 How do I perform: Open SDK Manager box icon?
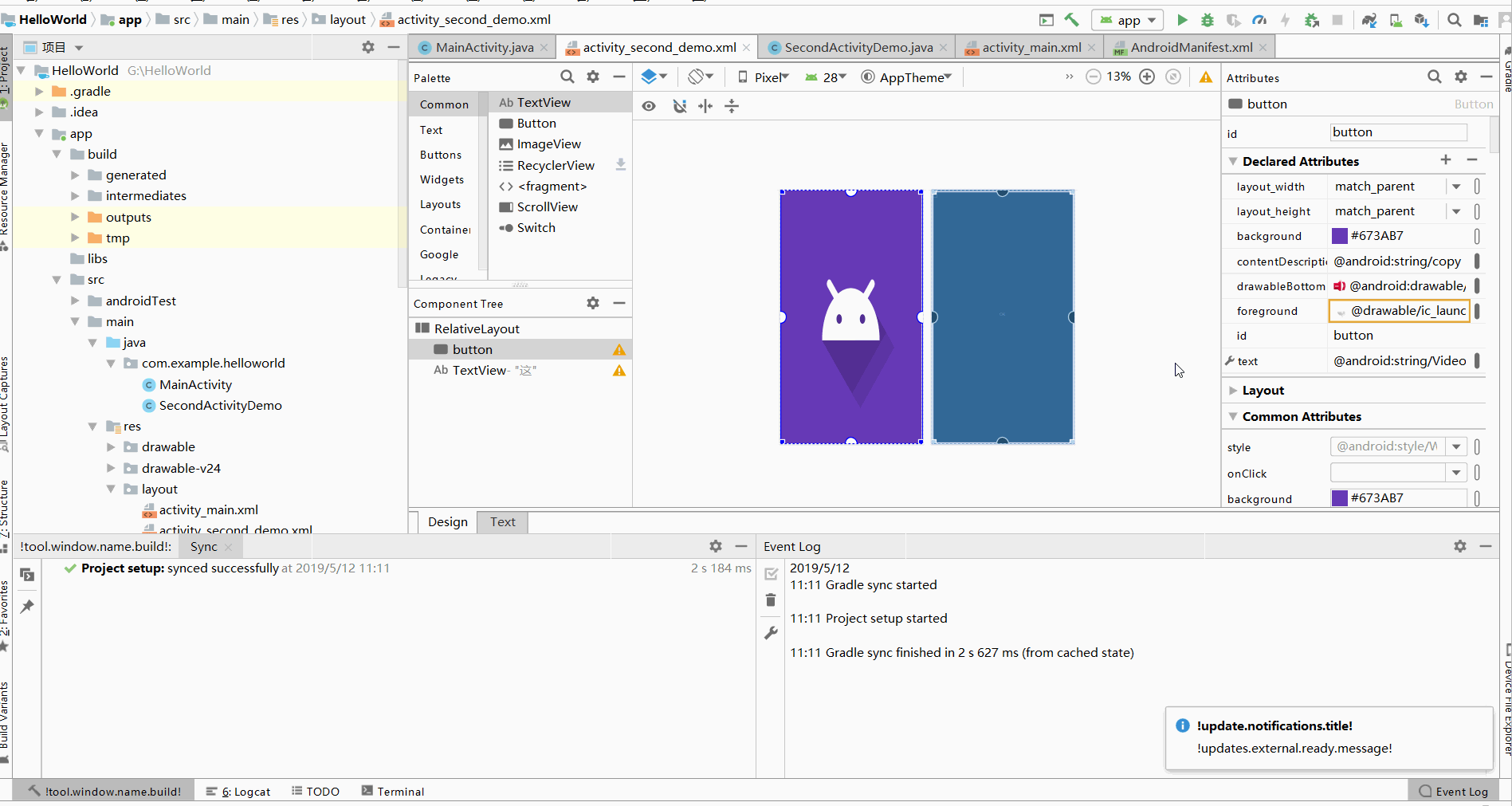pyautogui.click(x=1422, y=20)
